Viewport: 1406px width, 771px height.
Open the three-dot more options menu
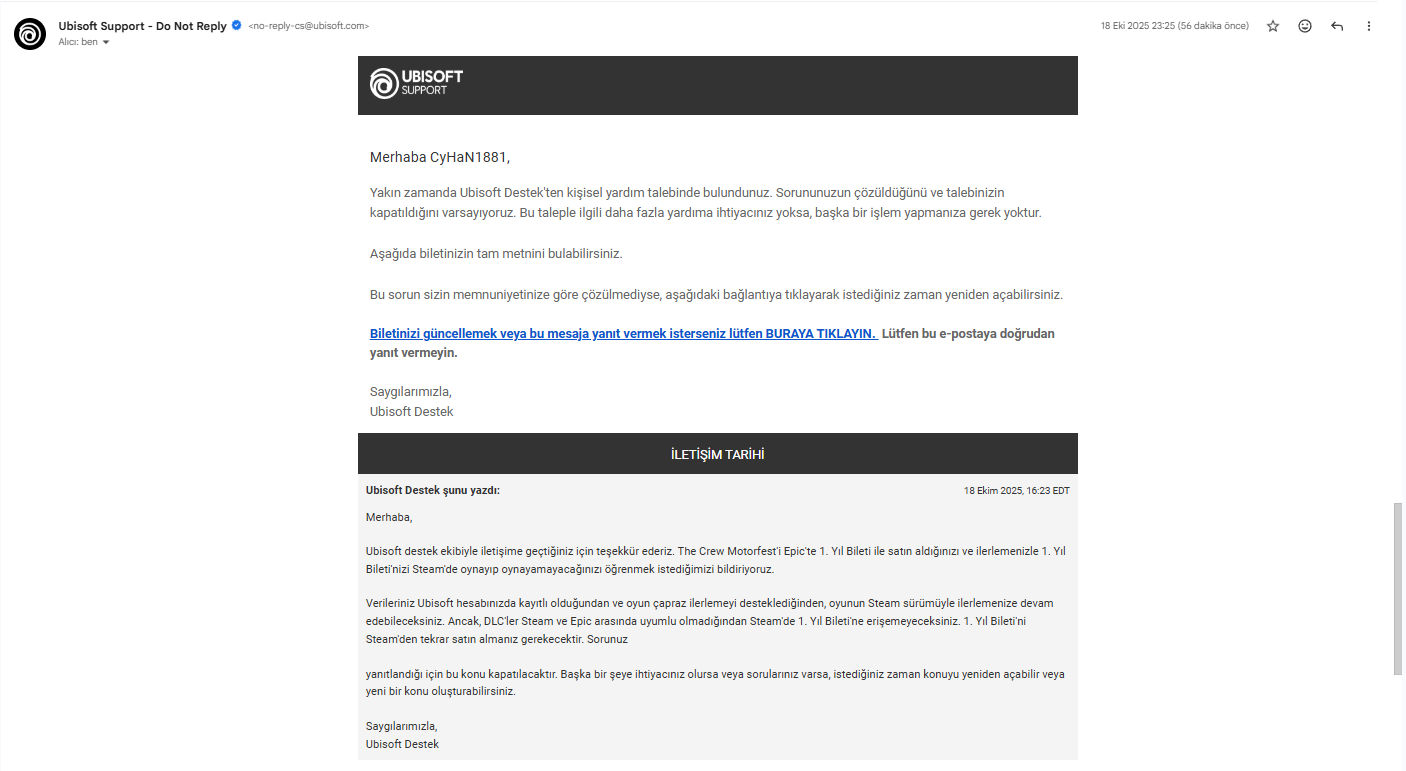point(1369,26)
